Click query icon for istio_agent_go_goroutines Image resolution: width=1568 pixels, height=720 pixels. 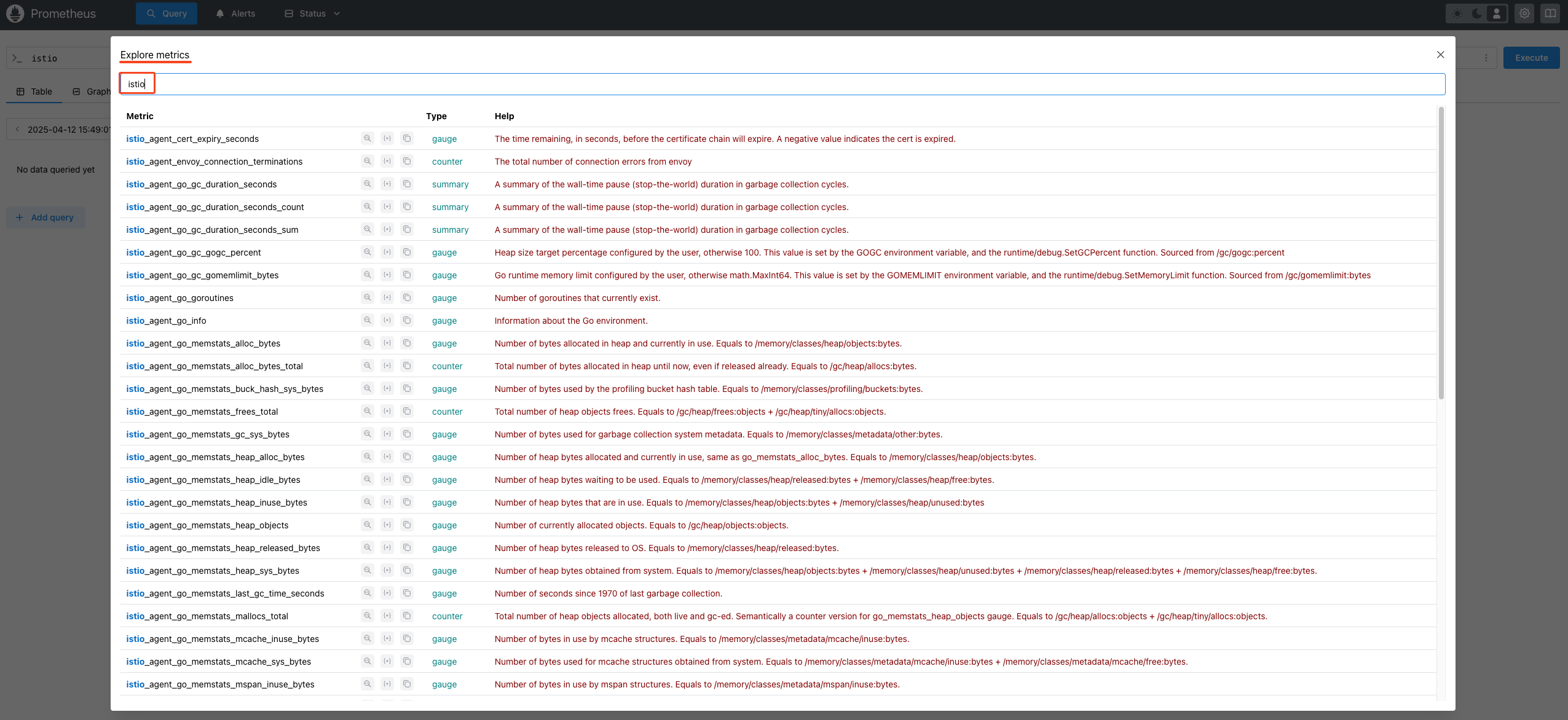[x=368, y=298]
